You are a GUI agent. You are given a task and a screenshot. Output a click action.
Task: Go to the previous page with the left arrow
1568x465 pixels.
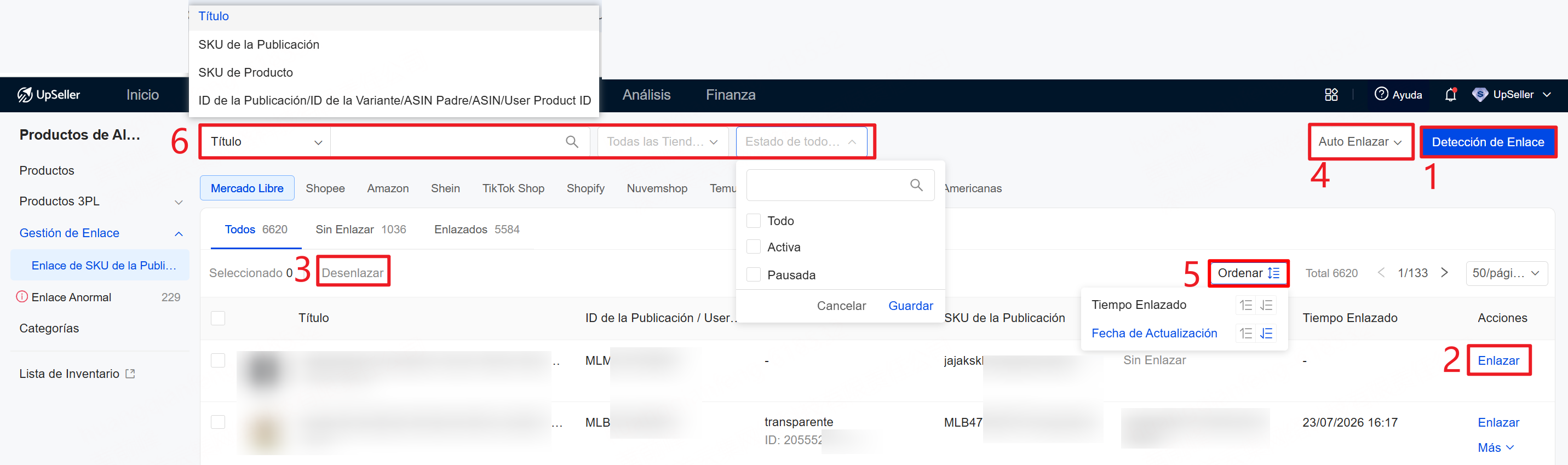[1381, 273]
